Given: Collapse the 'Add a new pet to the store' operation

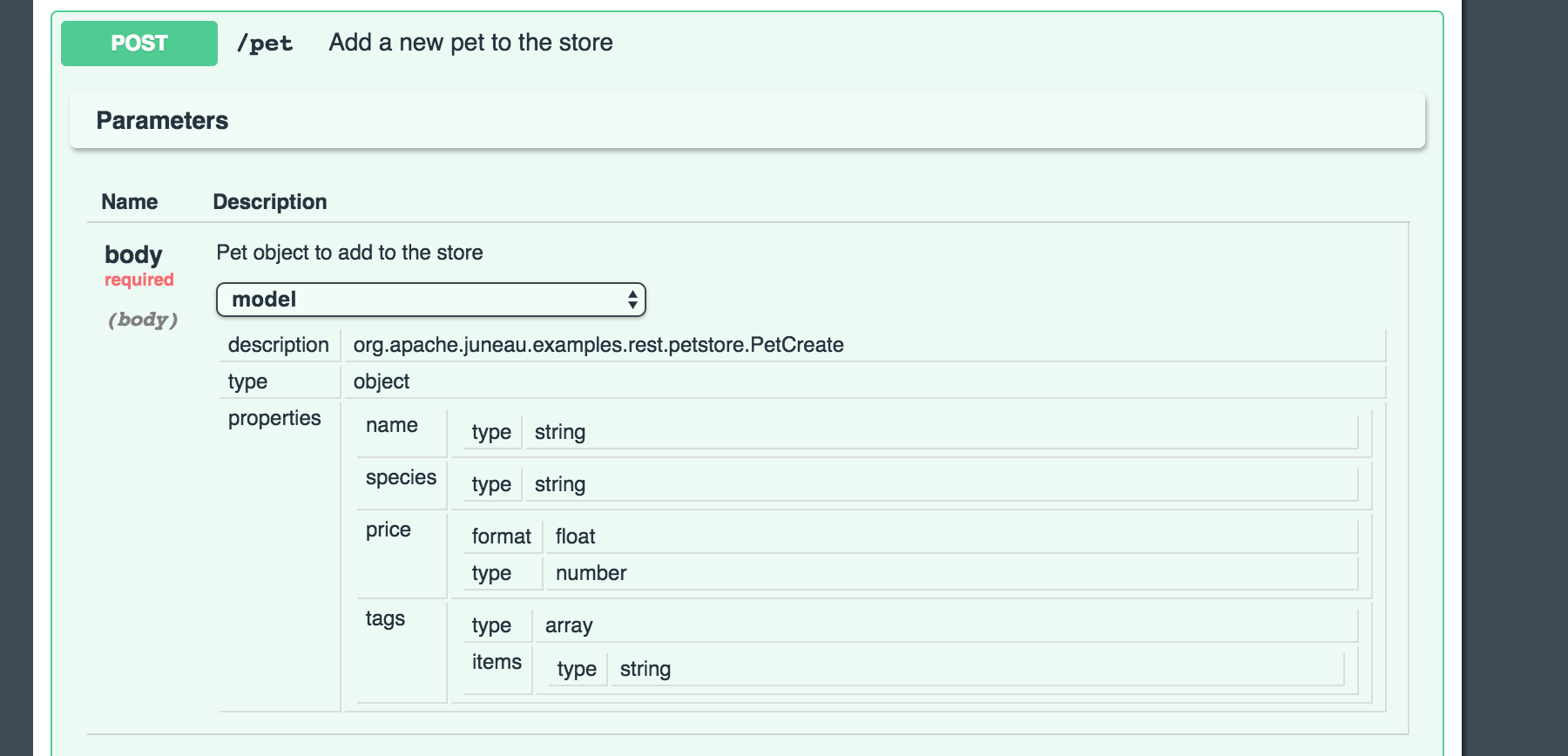Looking at the screenshot, I should [470, 43].
